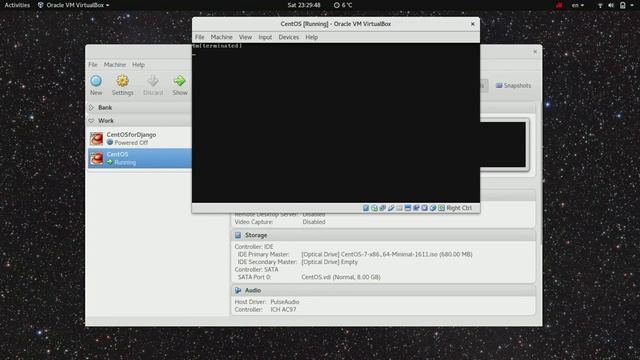Open View menu in the CentOS VM window
640x360 pixels.
(245, 37)
